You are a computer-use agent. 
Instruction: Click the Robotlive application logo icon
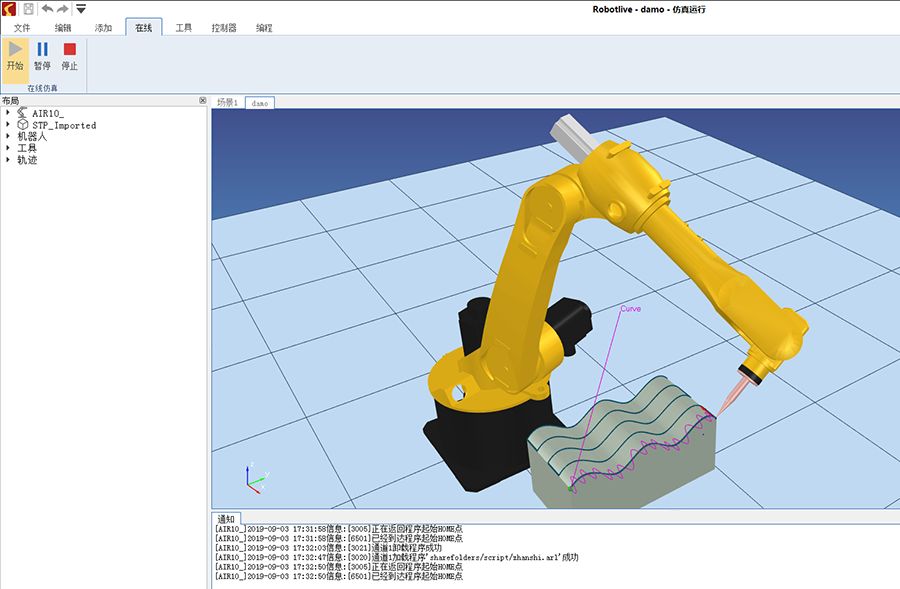[9, 8]
